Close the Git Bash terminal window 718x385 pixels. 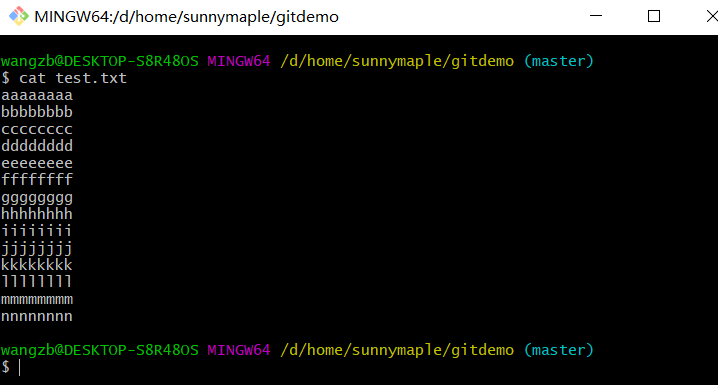(712, 16)
